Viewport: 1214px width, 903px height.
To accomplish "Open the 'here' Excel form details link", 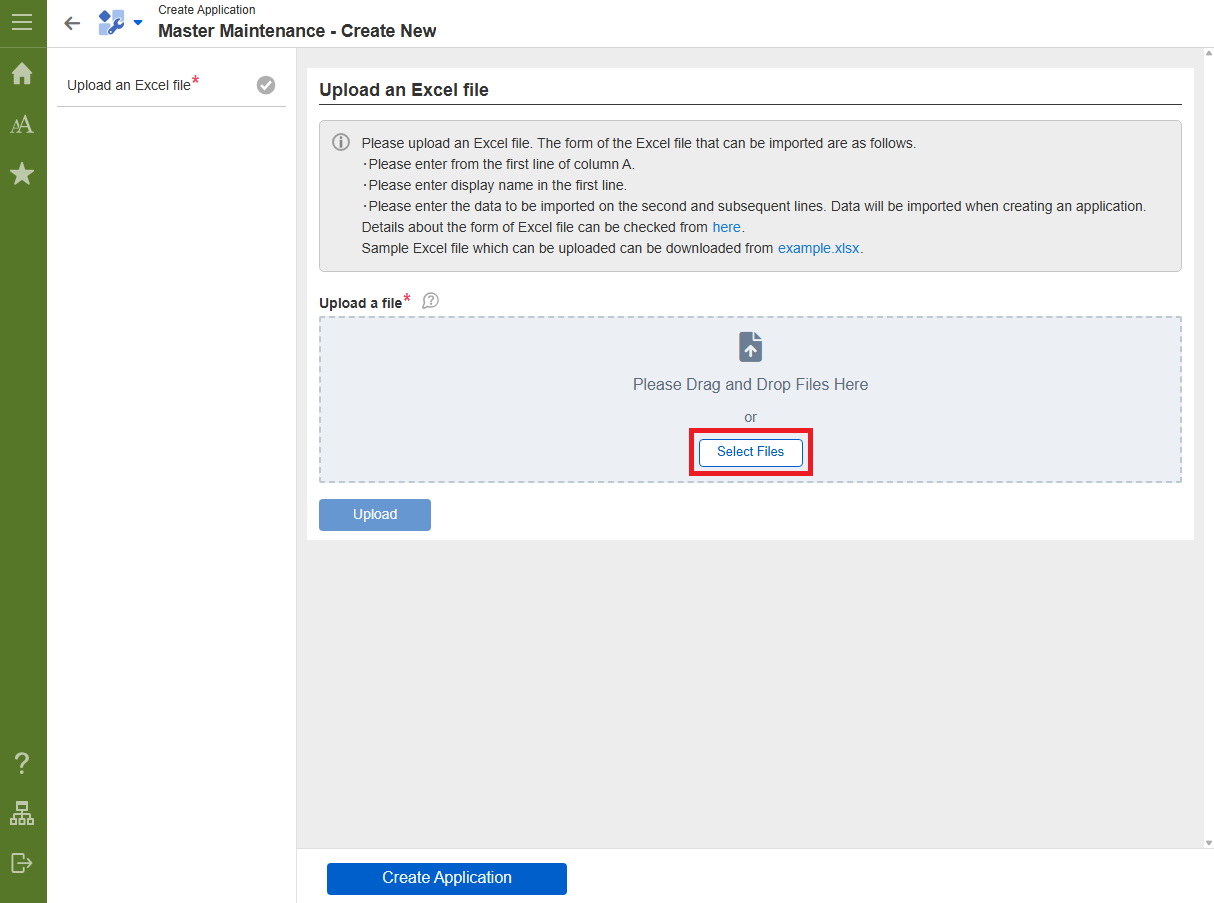I will (726, 227).
